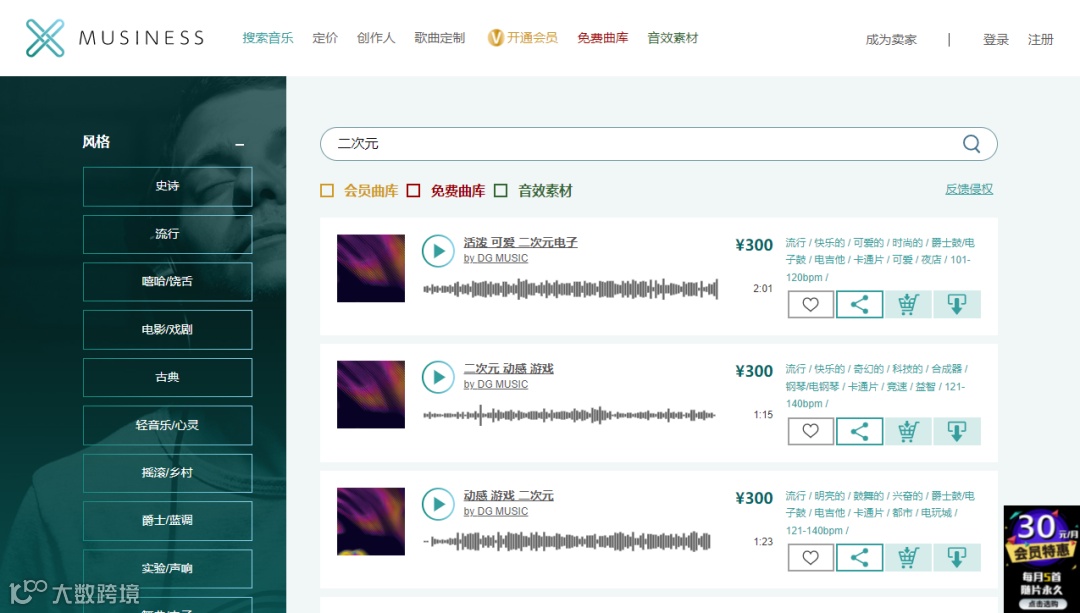Click 登录 to log in
1080x613 pixels.
click(996, 40)
